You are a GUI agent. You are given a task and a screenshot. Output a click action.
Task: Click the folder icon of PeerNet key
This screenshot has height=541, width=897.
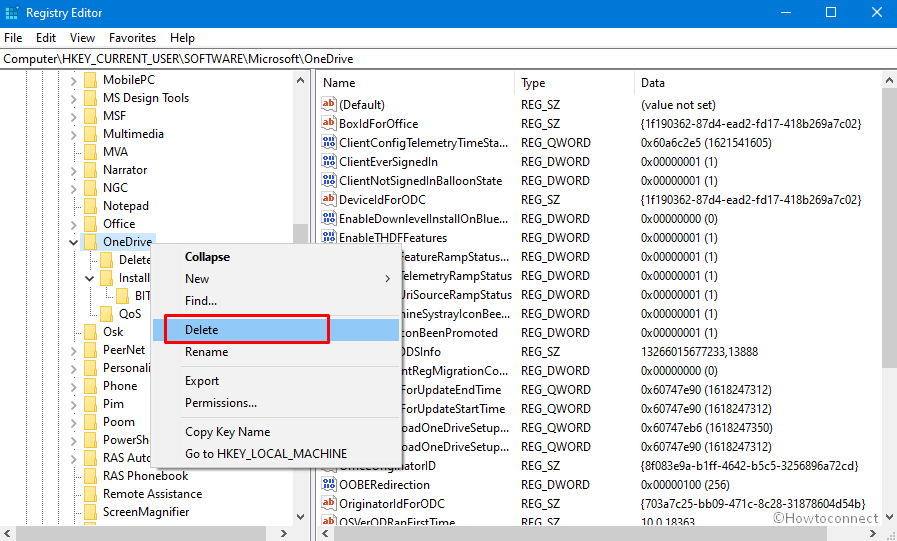click(x=90, y=350)
